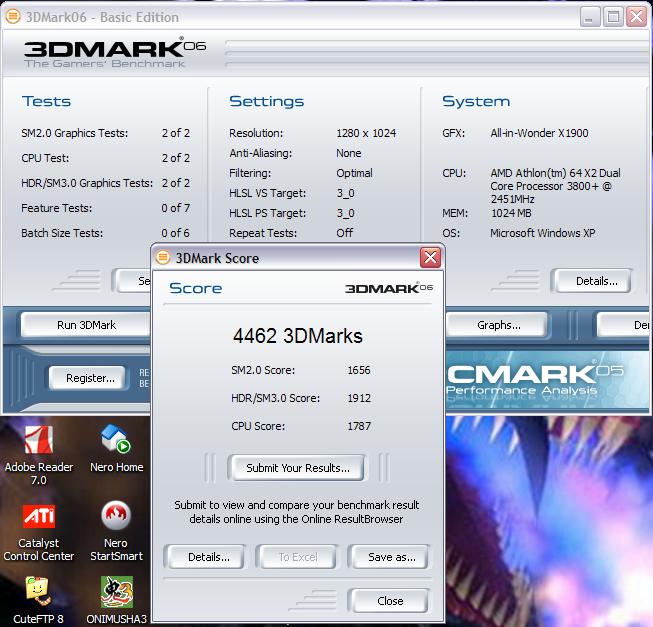653x627 pixels.
Task: Maximize the 3DMark06 main window
Action: 613,16
